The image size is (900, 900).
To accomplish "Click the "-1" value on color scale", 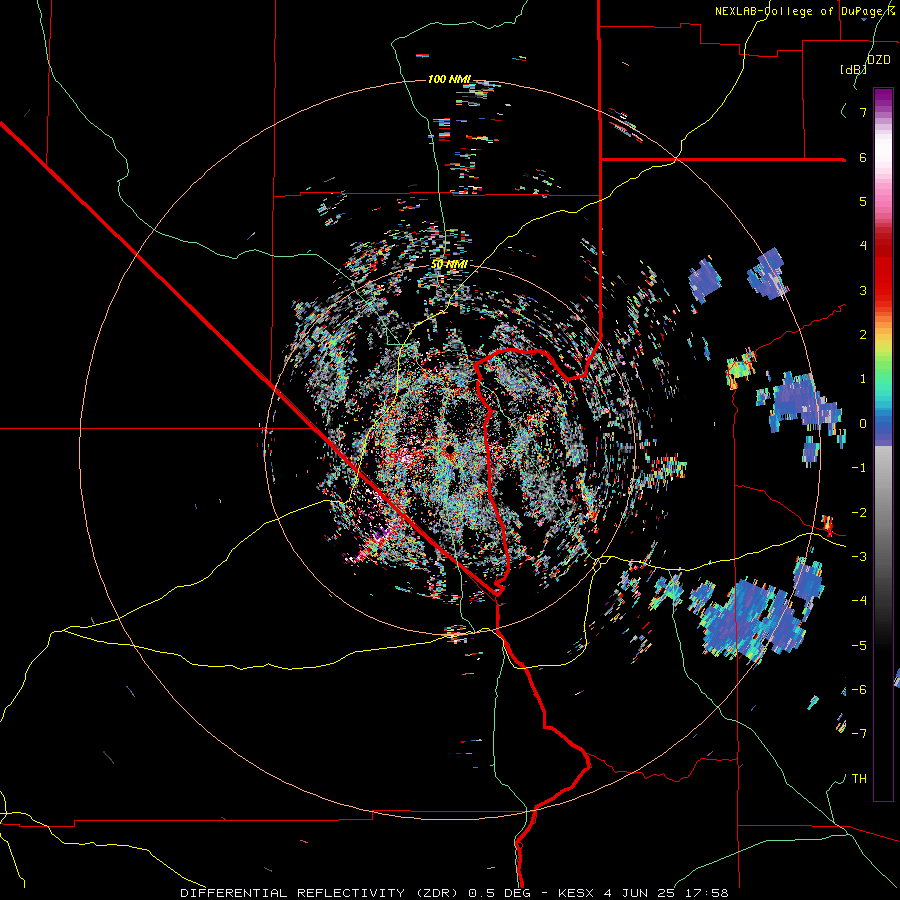I will pos(859,468).
